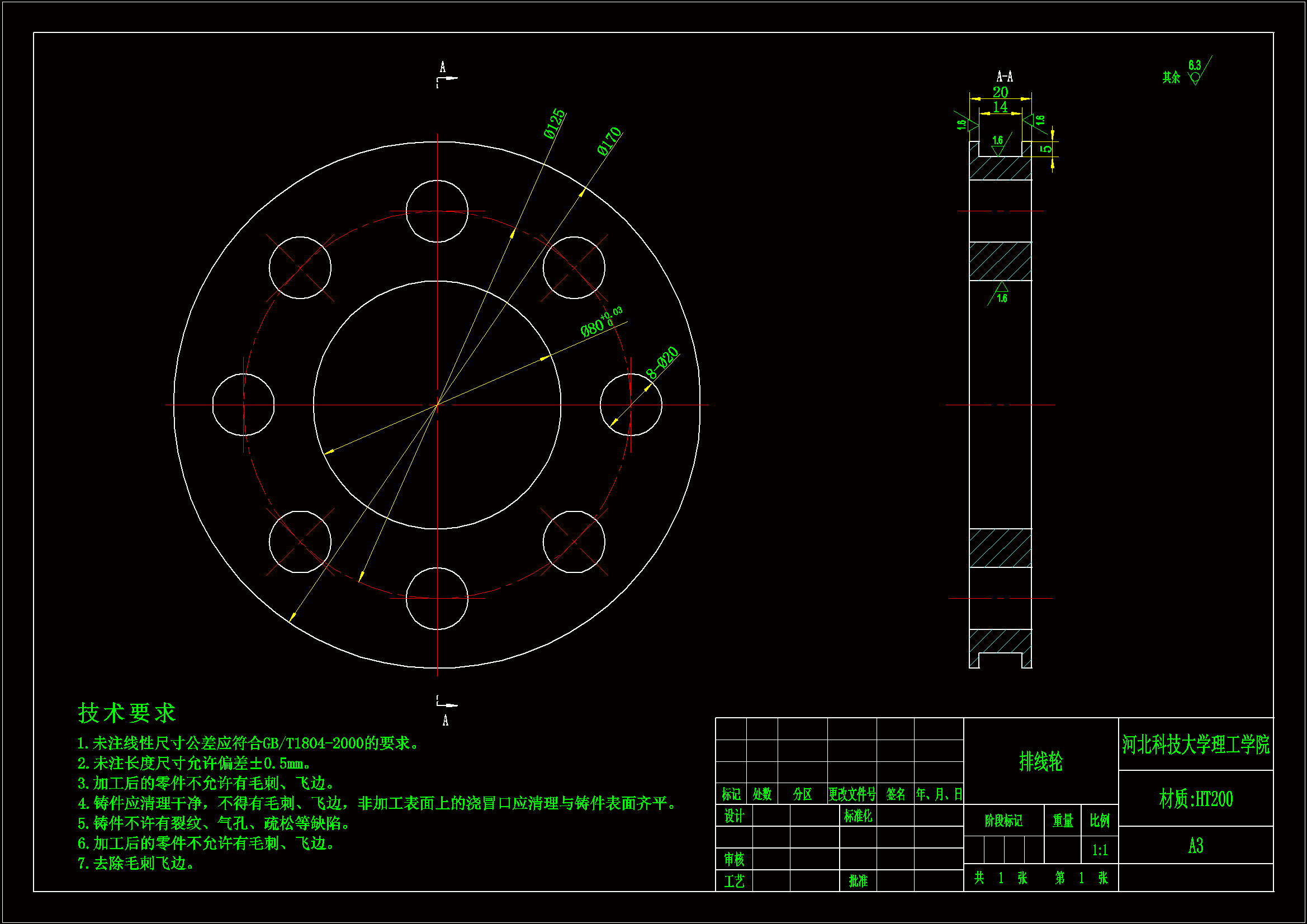
Task: Select the 14 groove width dimension
Action: pyautogui.click(x=1000, y=107)
